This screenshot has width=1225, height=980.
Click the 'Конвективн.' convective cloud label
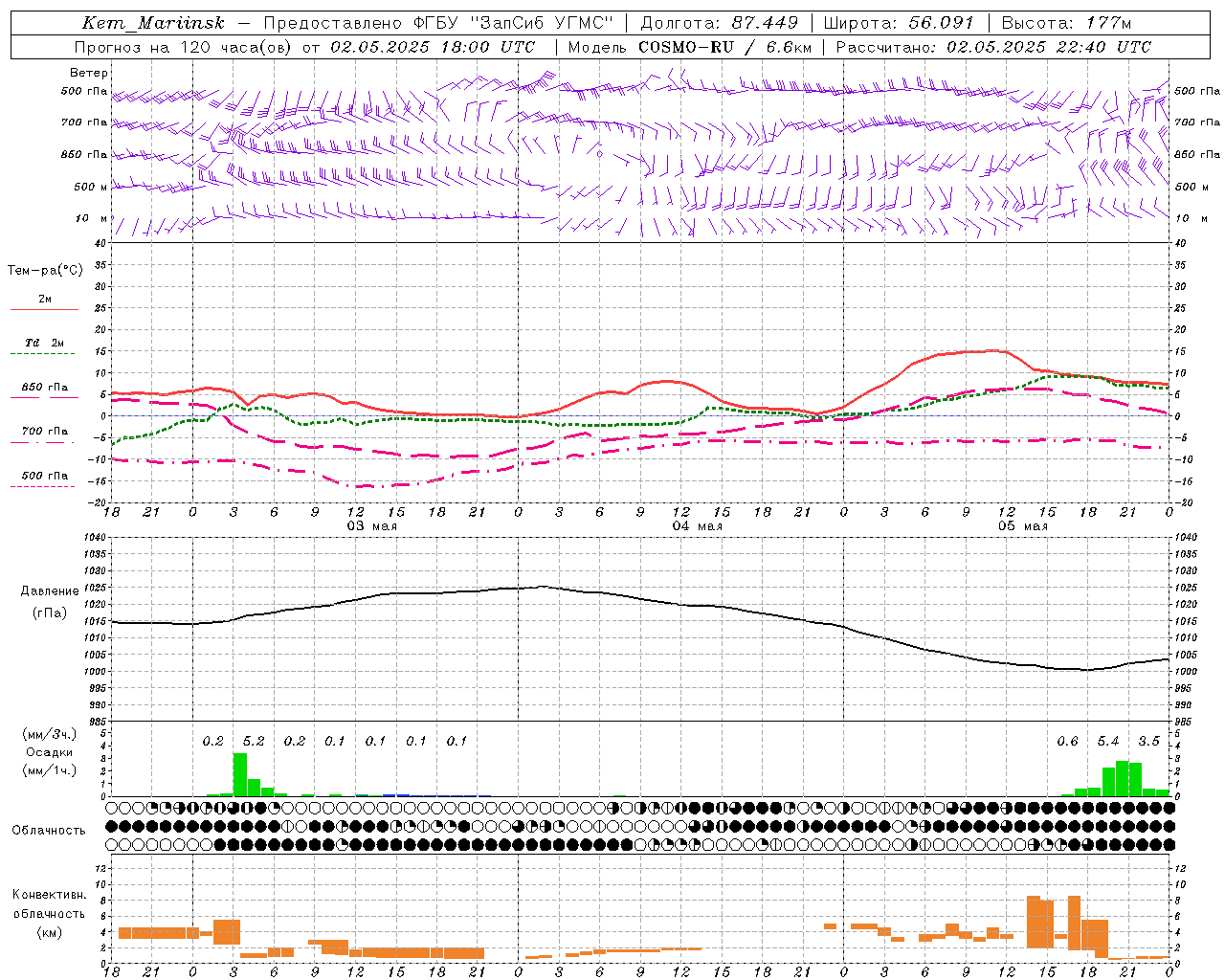click(49, 895)
